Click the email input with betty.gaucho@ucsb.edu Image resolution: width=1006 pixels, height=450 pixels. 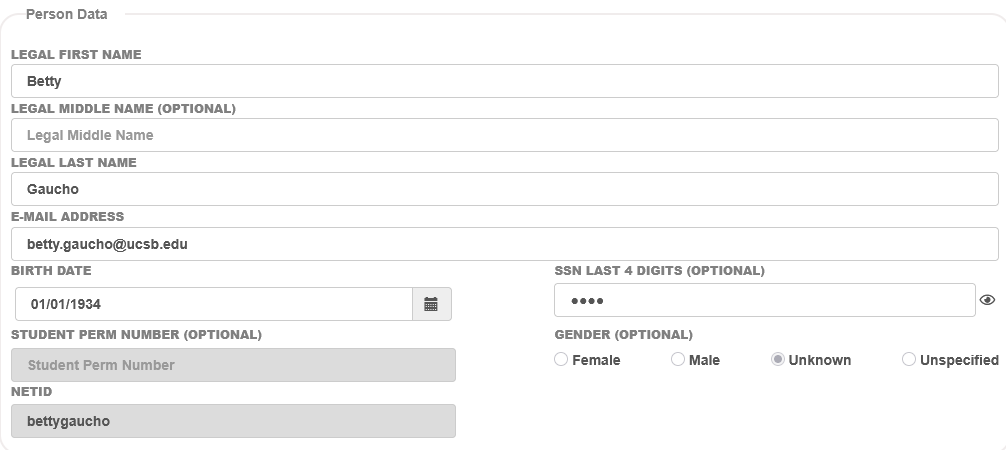click(504, 243)
